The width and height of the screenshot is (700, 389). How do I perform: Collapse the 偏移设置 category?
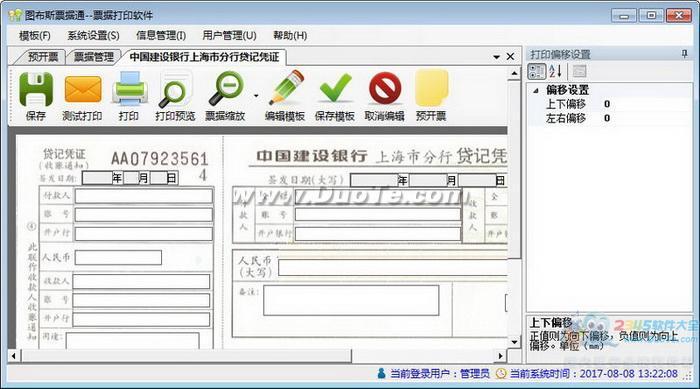click(x=536, y=90)
